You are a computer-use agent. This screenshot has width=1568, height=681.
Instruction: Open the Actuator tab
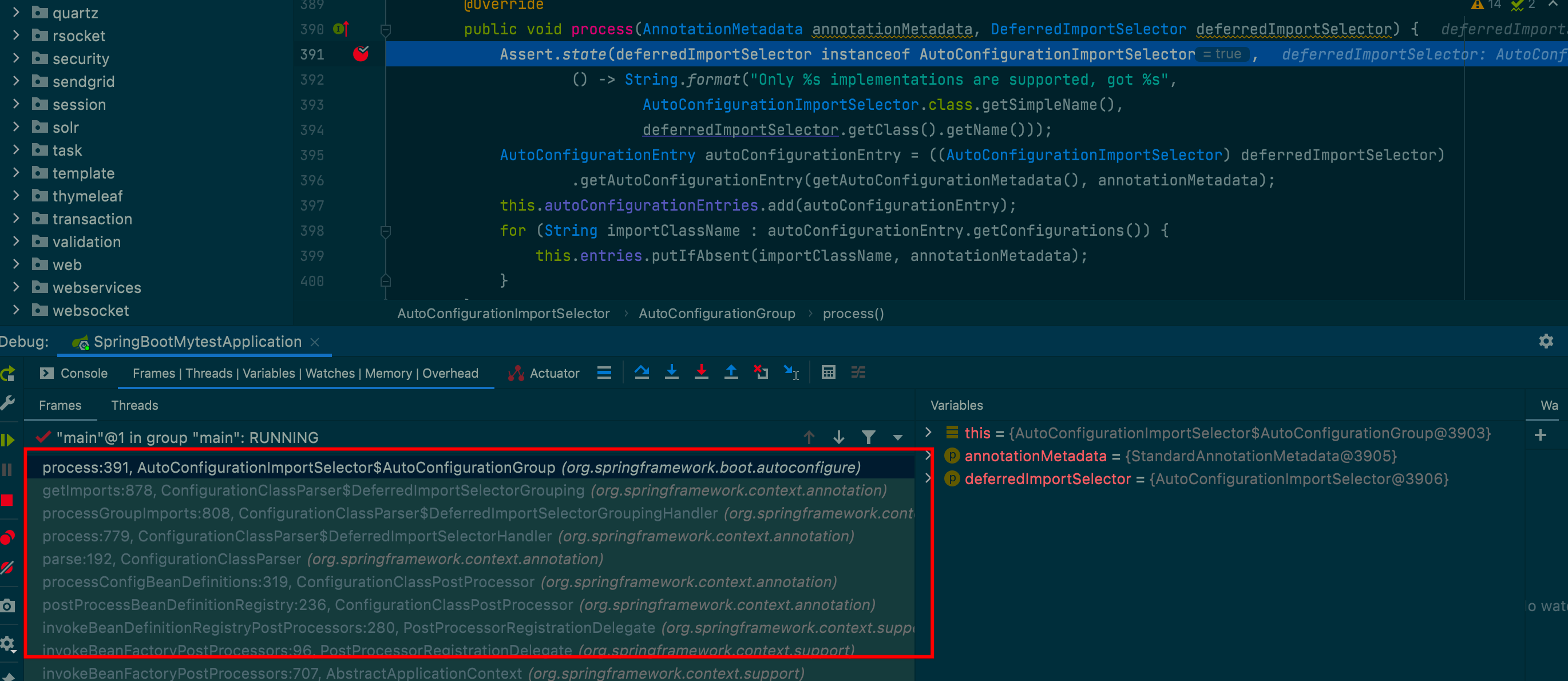click(x=544, y=373)
